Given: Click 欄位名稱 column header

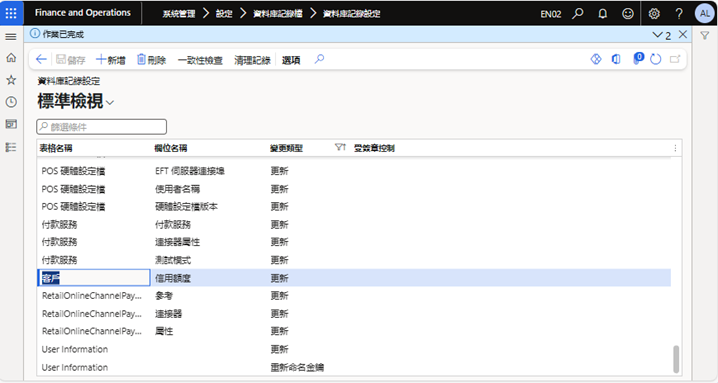Looking at the screenshot, I should pyautogui.click(x=171, y=148).
